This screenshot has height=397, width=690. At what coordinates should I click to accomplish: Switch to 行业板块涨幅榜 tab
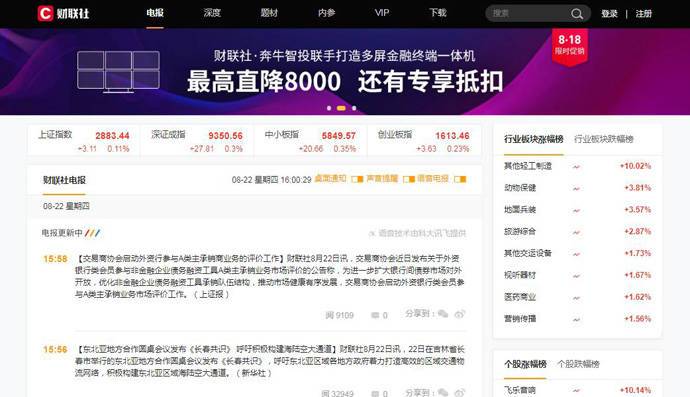[x=534, y=140]
